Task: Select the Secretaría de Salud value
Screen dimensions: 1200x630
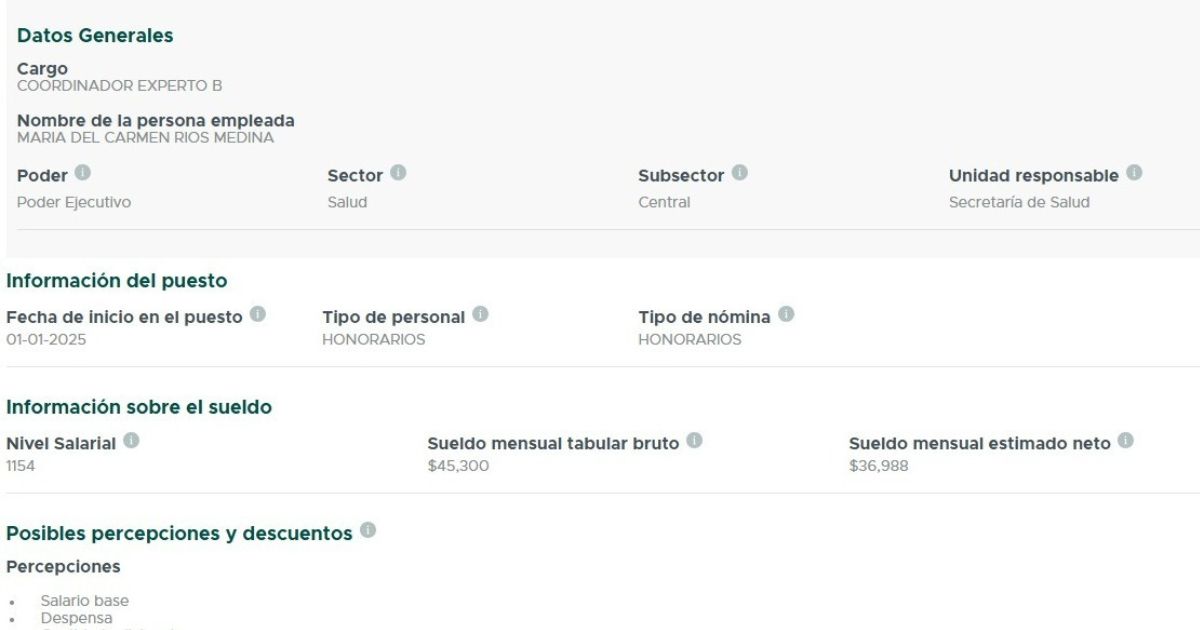Action: [x=1018, y=202]
